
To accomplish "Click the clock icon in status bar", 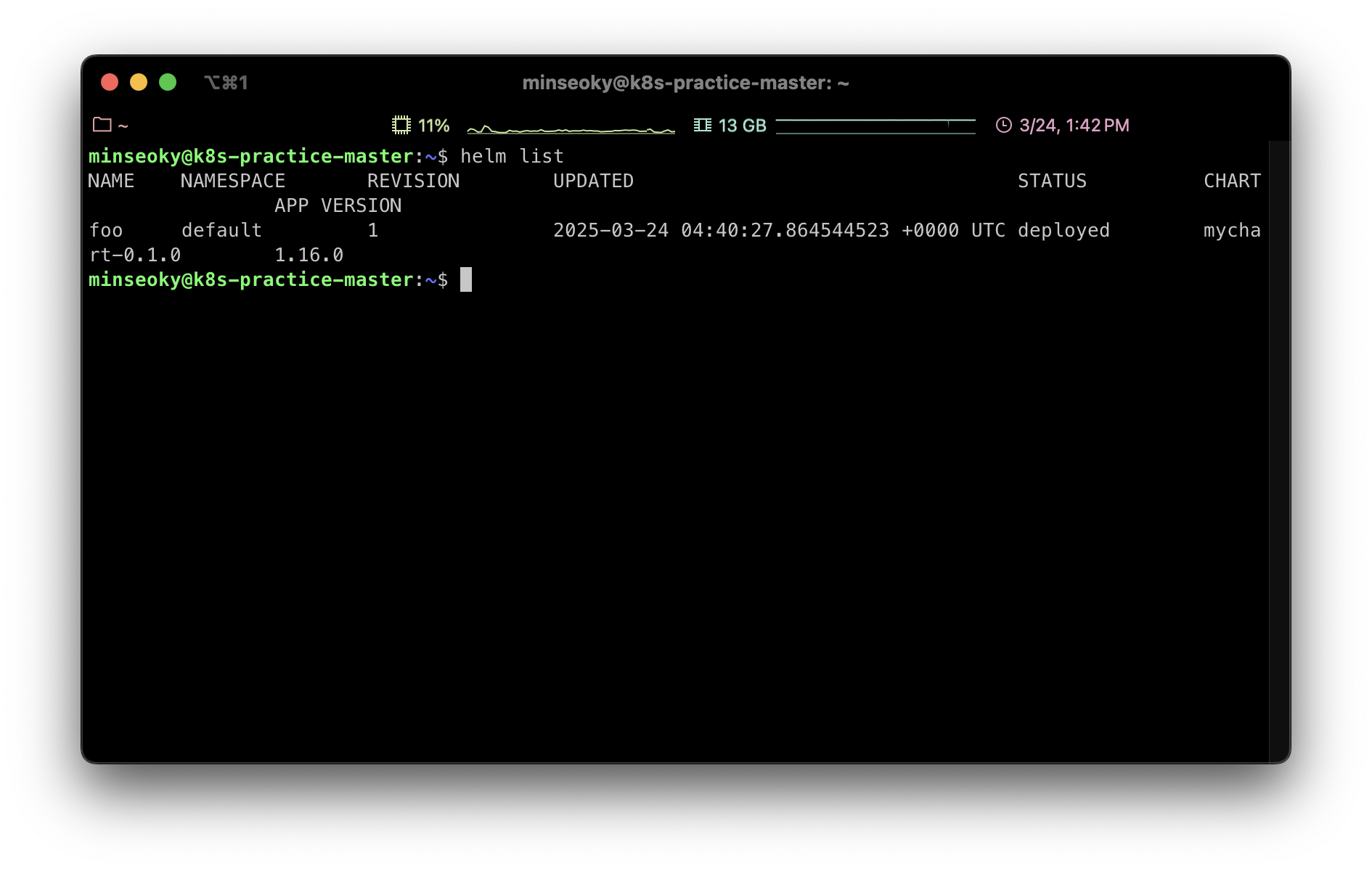I will click(x=1003, y=125).
